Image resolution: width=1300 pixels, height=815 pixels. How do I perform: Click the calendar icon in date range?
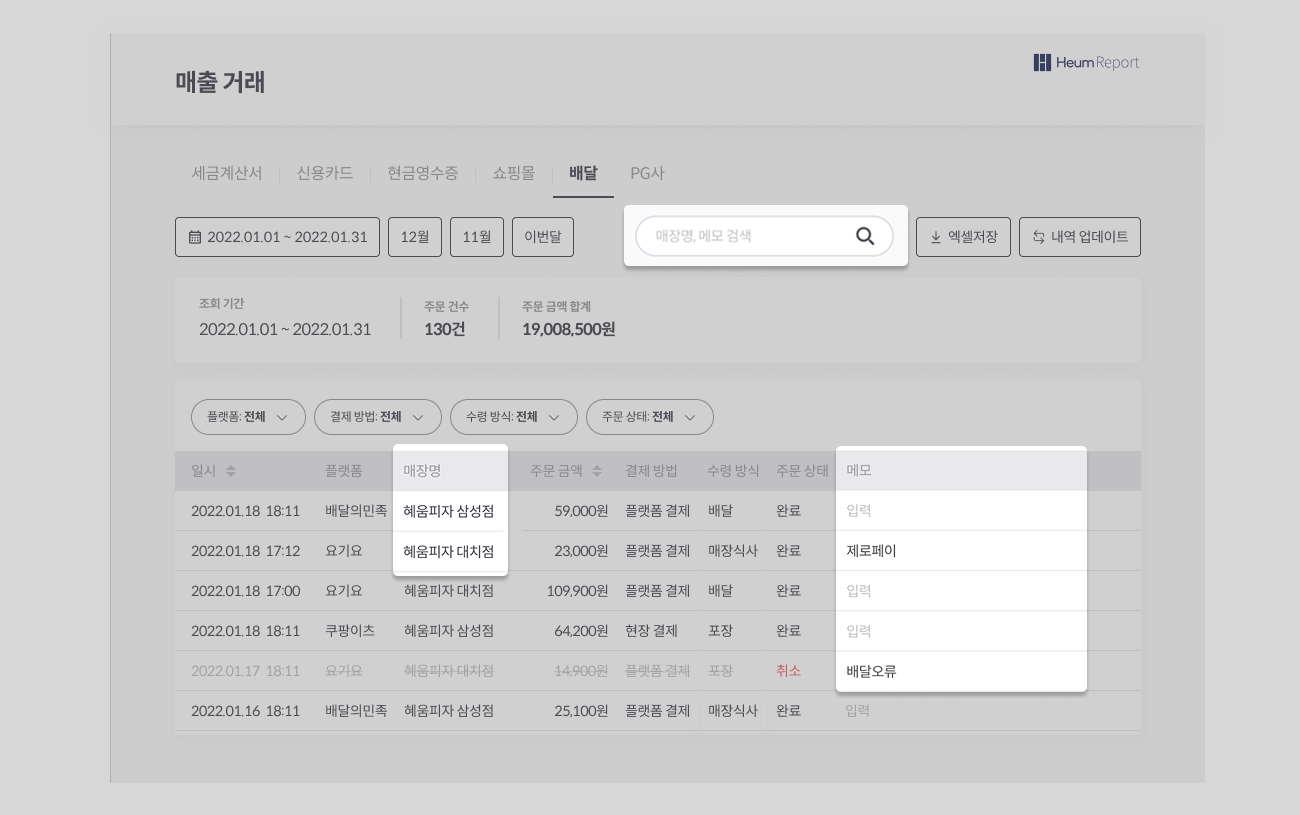tap(194, 237)
